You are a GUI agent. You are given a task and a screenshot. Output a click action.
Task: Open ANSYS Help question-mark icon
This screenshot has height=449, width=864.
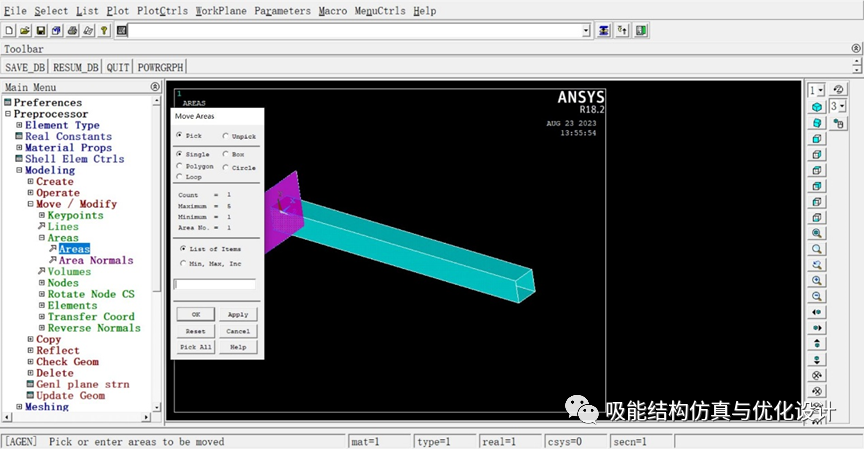104,31
